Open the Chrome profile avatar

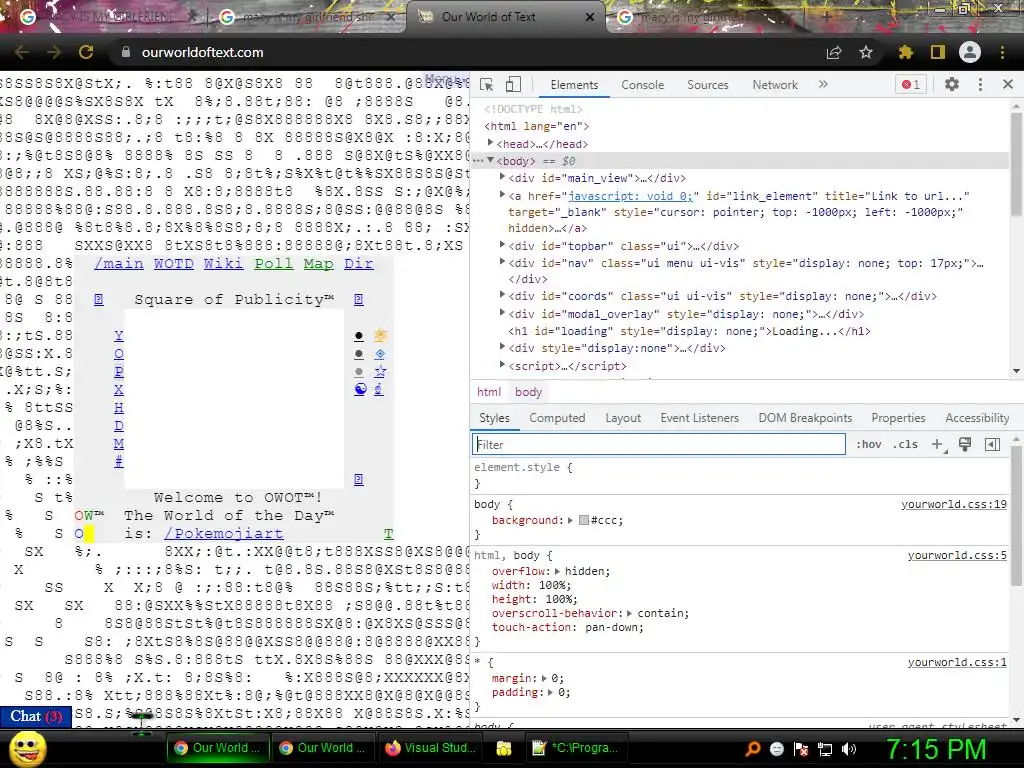[970, 52]
